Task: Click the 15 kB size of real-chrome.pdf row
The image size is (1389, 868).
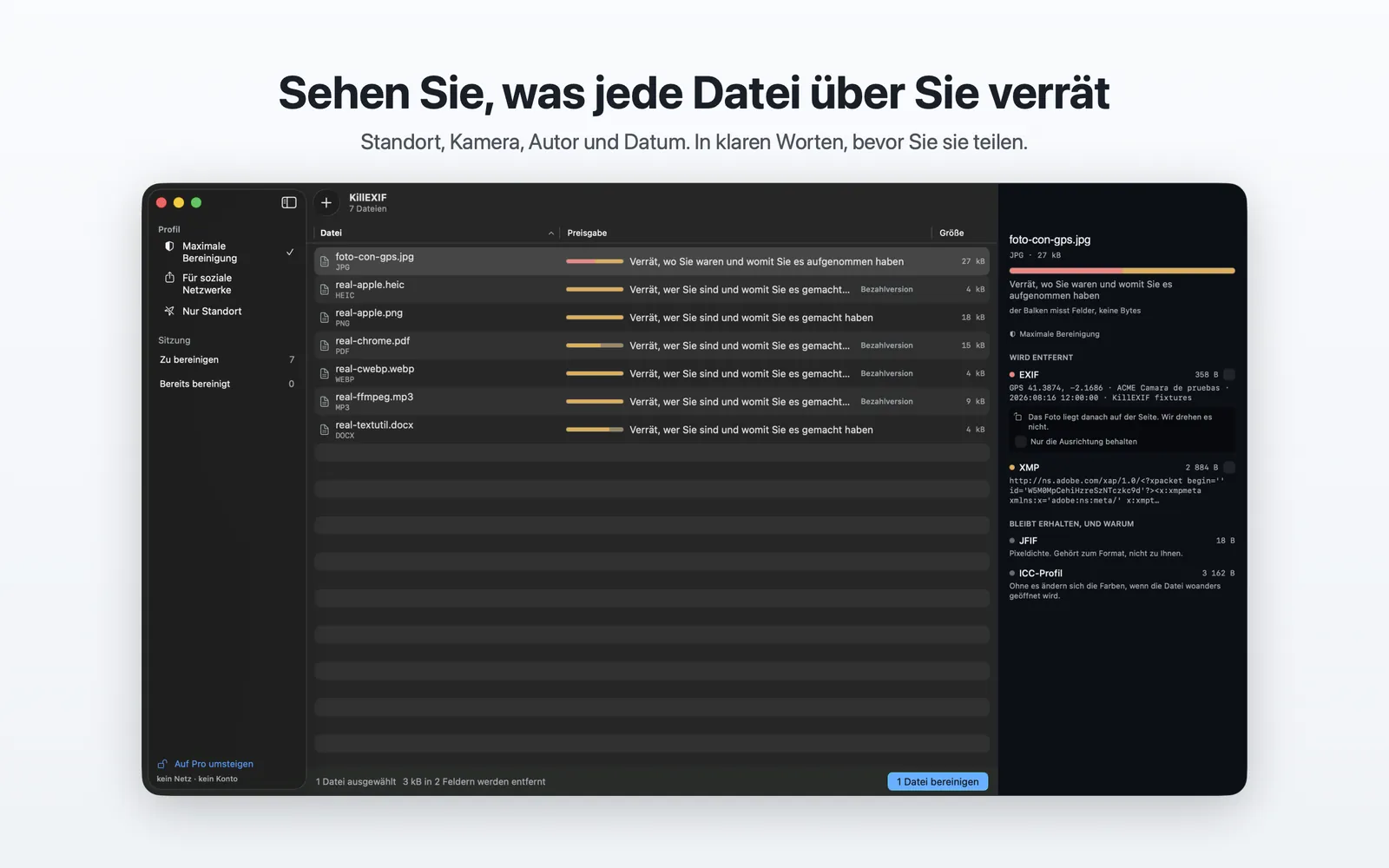Action: [972, 345]
